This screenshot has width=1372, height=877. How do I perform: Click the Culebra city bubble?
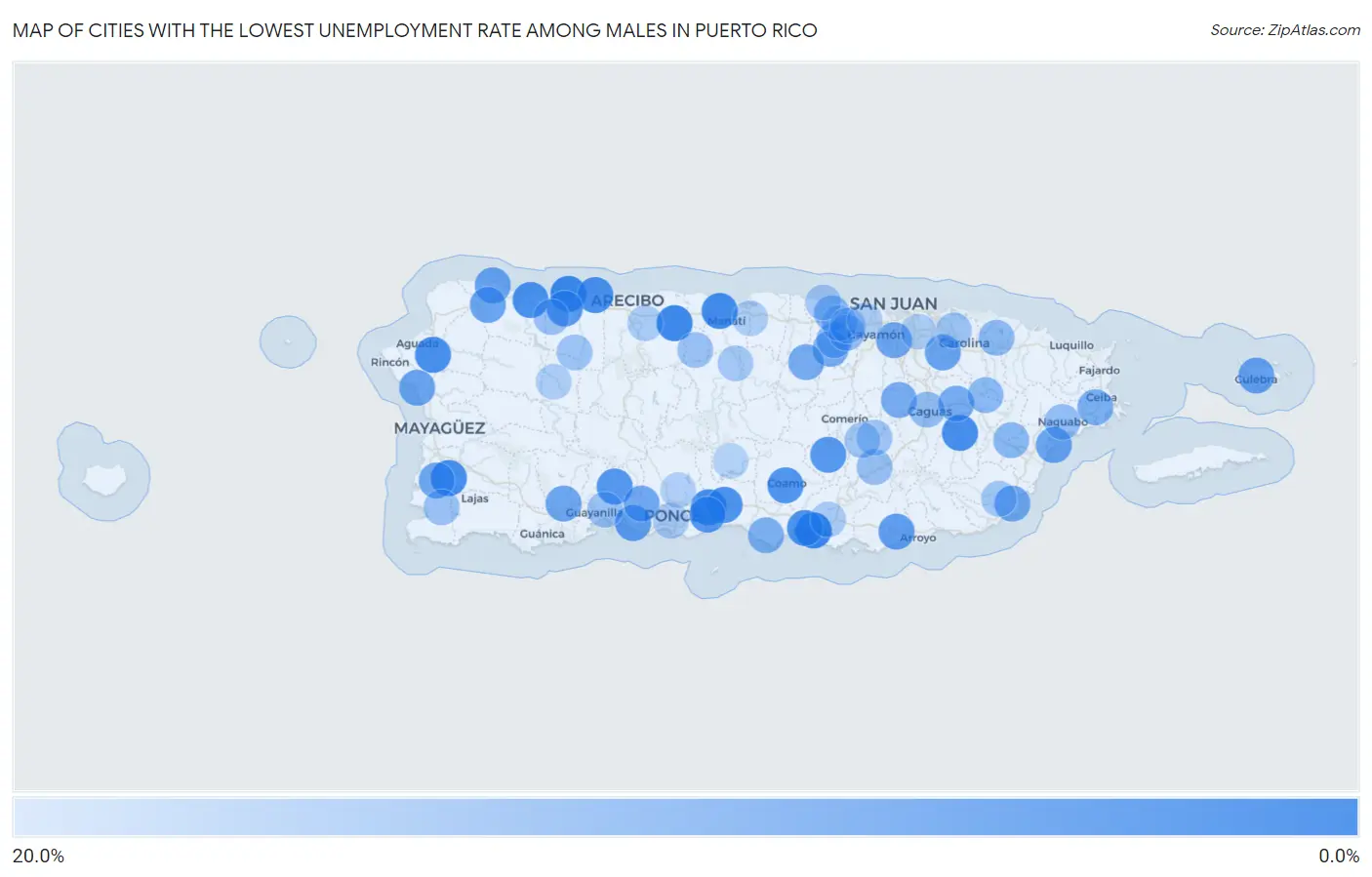[x=1255, y=376]
